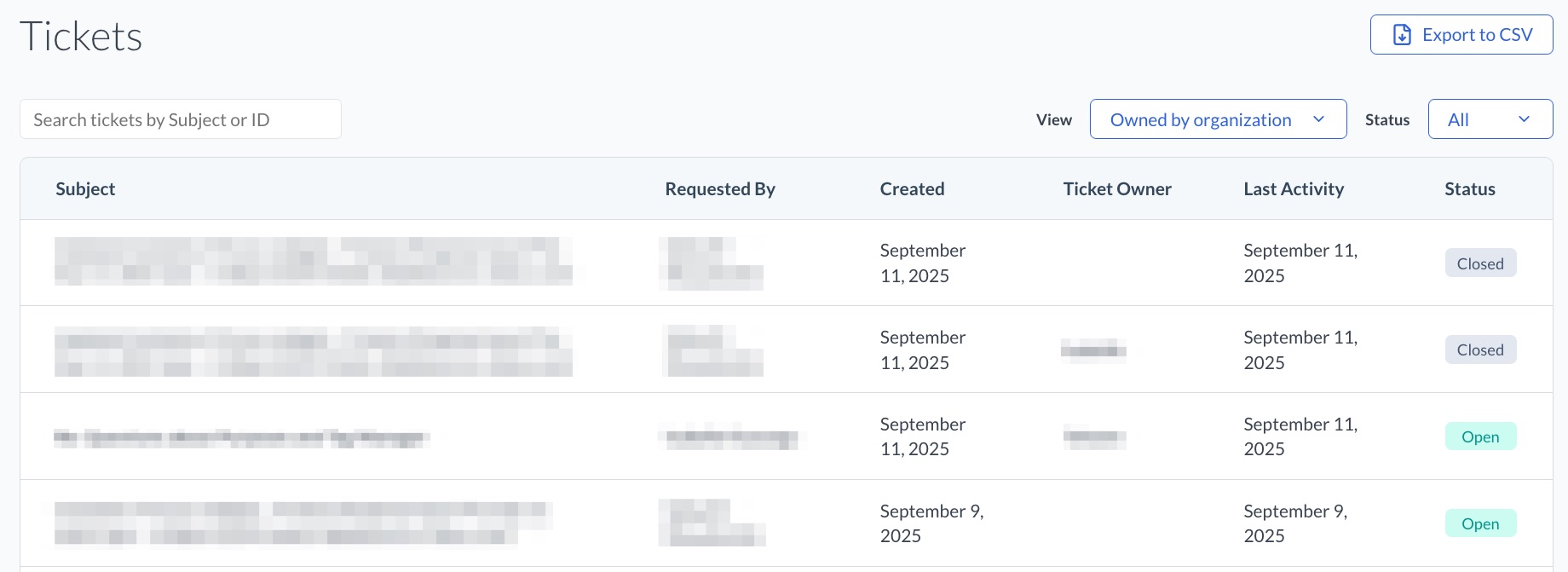Sort by the Subject column header
1568x572 pixels.
[x=85, y=189]
